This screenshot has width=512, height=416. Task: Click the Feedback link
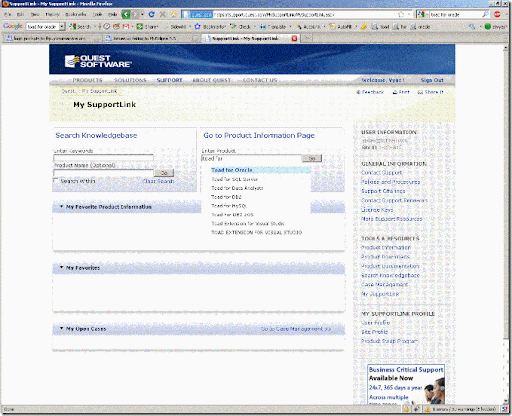click(x=370, y=92)
